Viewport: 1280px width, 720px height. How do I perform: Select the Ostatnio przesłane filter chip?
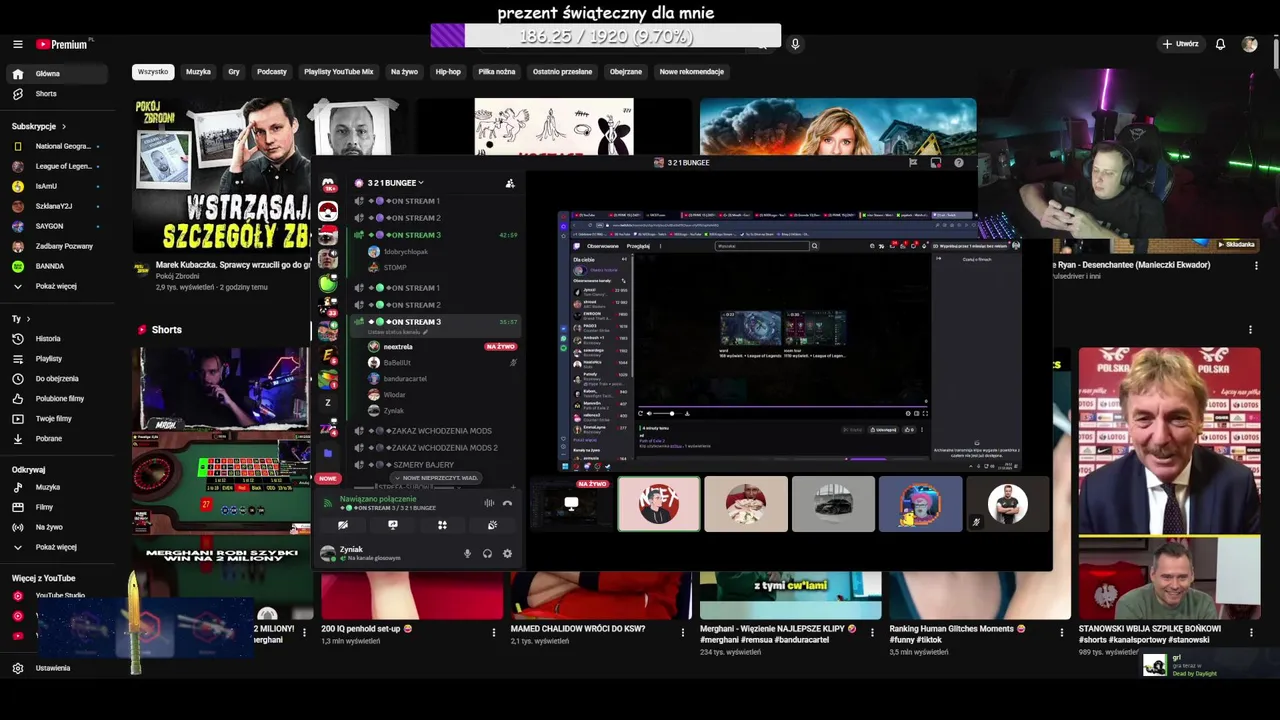coord(562,72)
